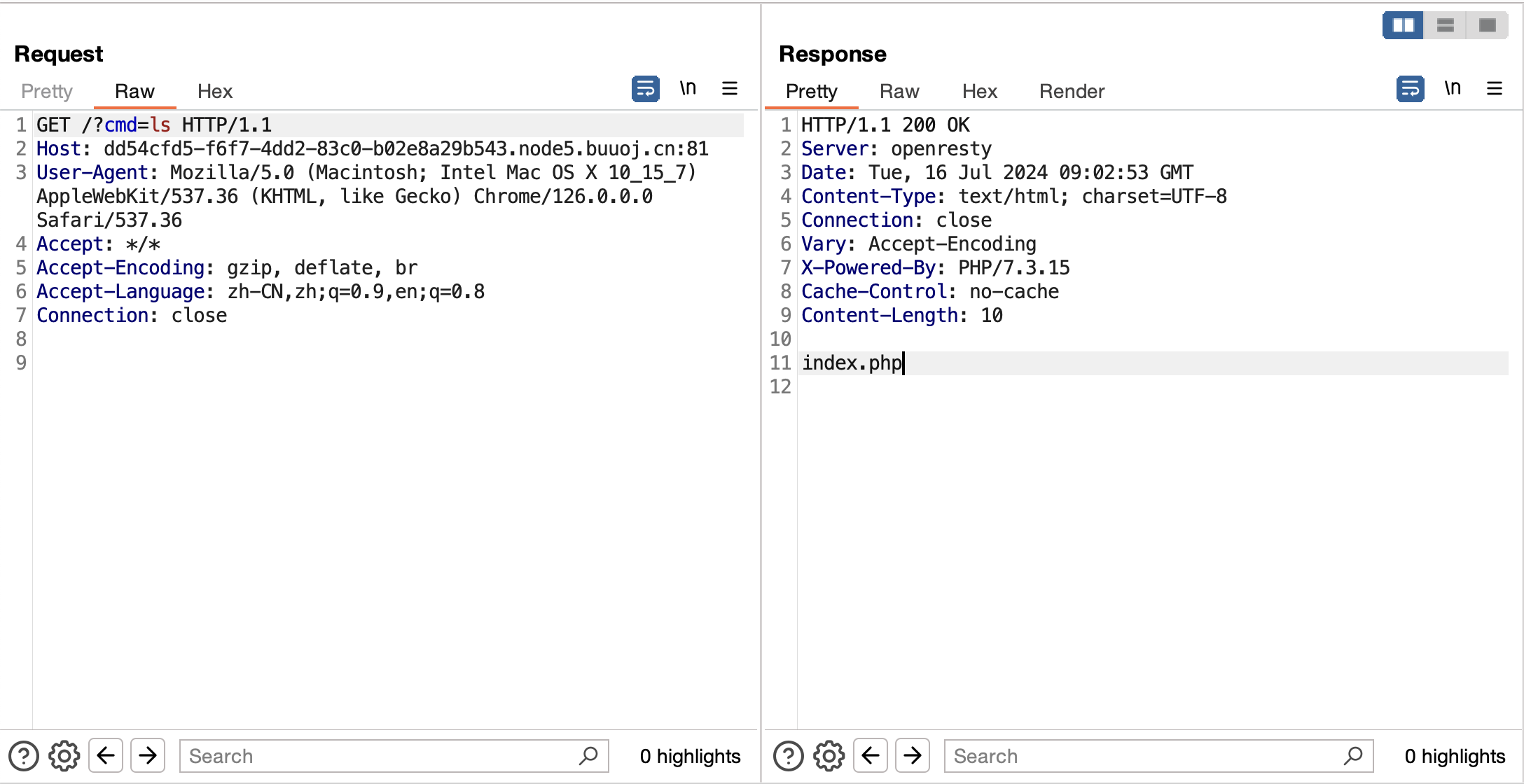Click magnifier in Request search box
The image size is (1524, 784).
coord(588,756)
